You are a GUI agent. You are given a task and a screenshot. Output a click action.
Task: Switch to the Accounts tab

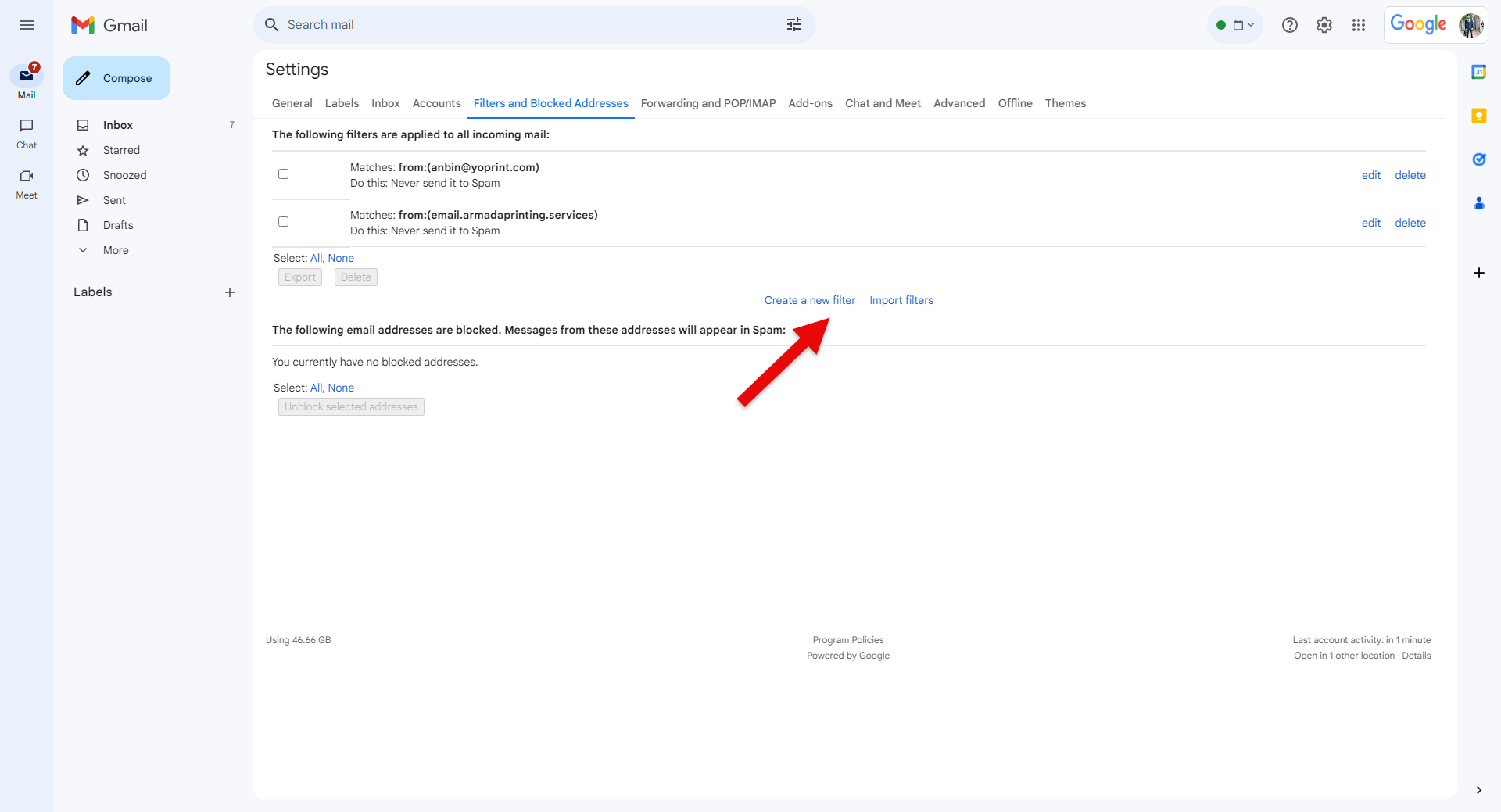click(x=436, y=103)
